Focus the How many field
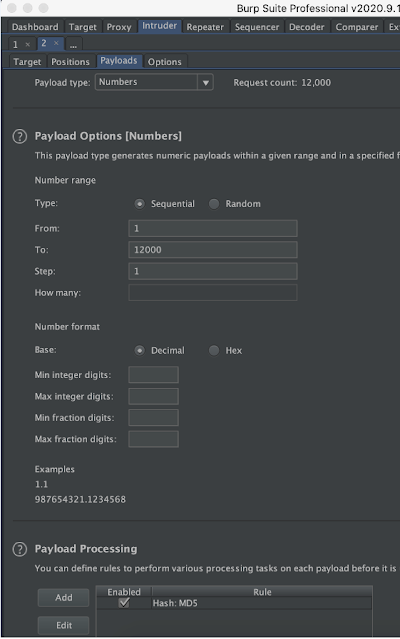The image size is (400, 639). tap(213, 293)
